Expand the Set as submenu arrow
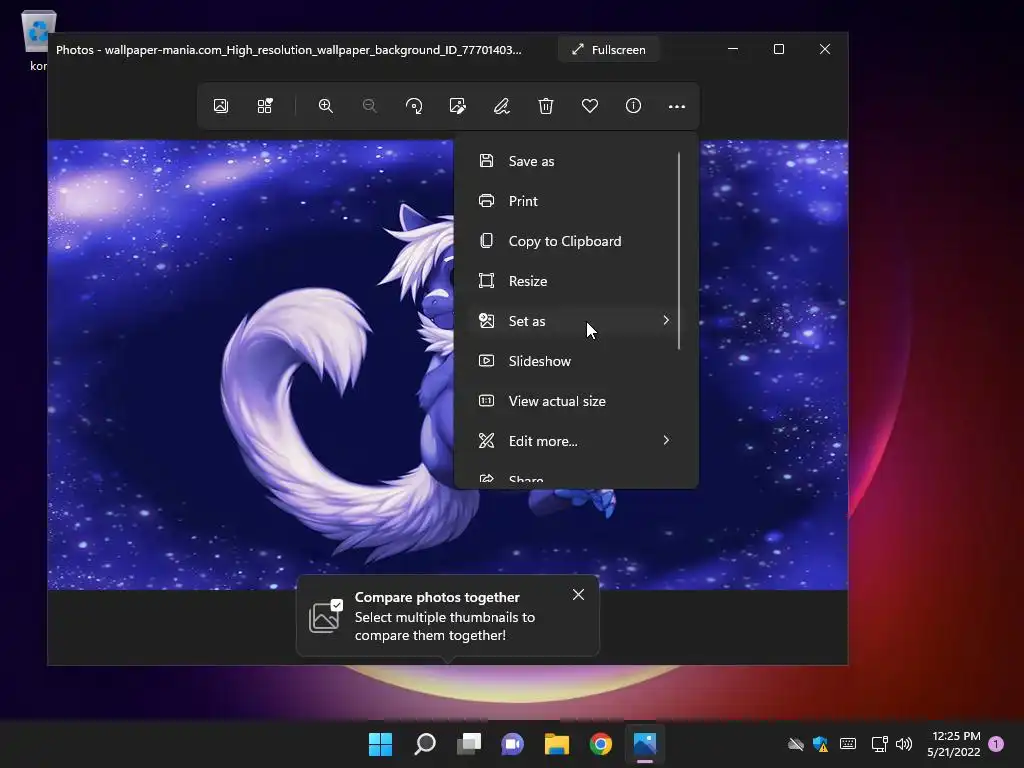The width and height of the screenshot is (1024, 768). (x=666, y=320)
